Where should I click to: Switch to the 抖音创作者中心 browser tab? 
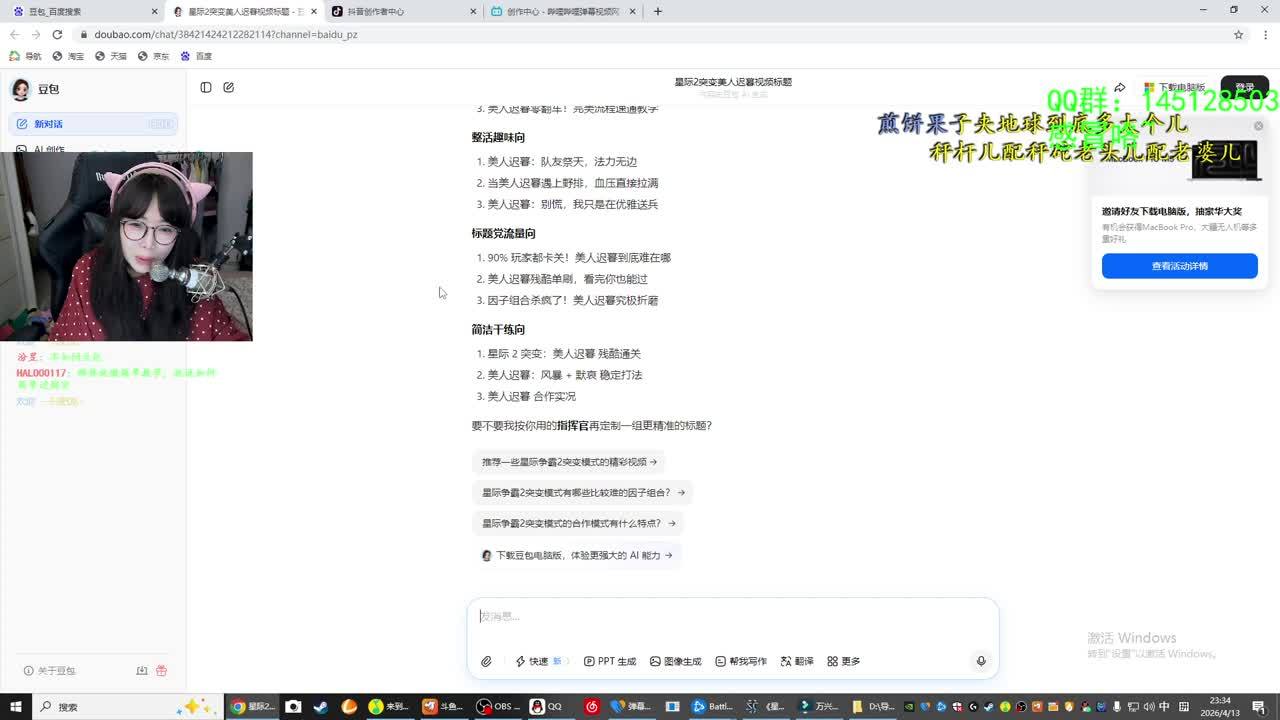tap(368, 12)
